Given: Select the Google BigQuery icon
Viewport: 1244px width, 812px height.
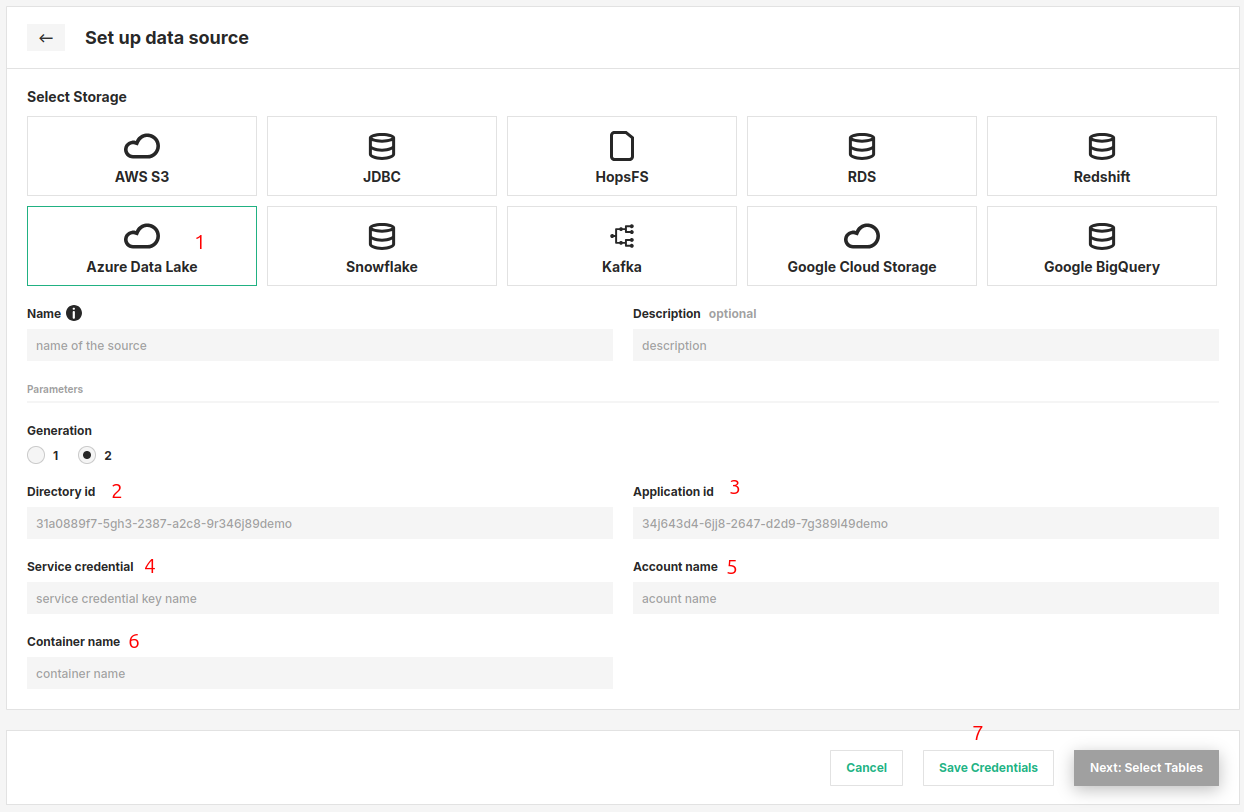Looking at the screenshot, I should click(1102, 237).
